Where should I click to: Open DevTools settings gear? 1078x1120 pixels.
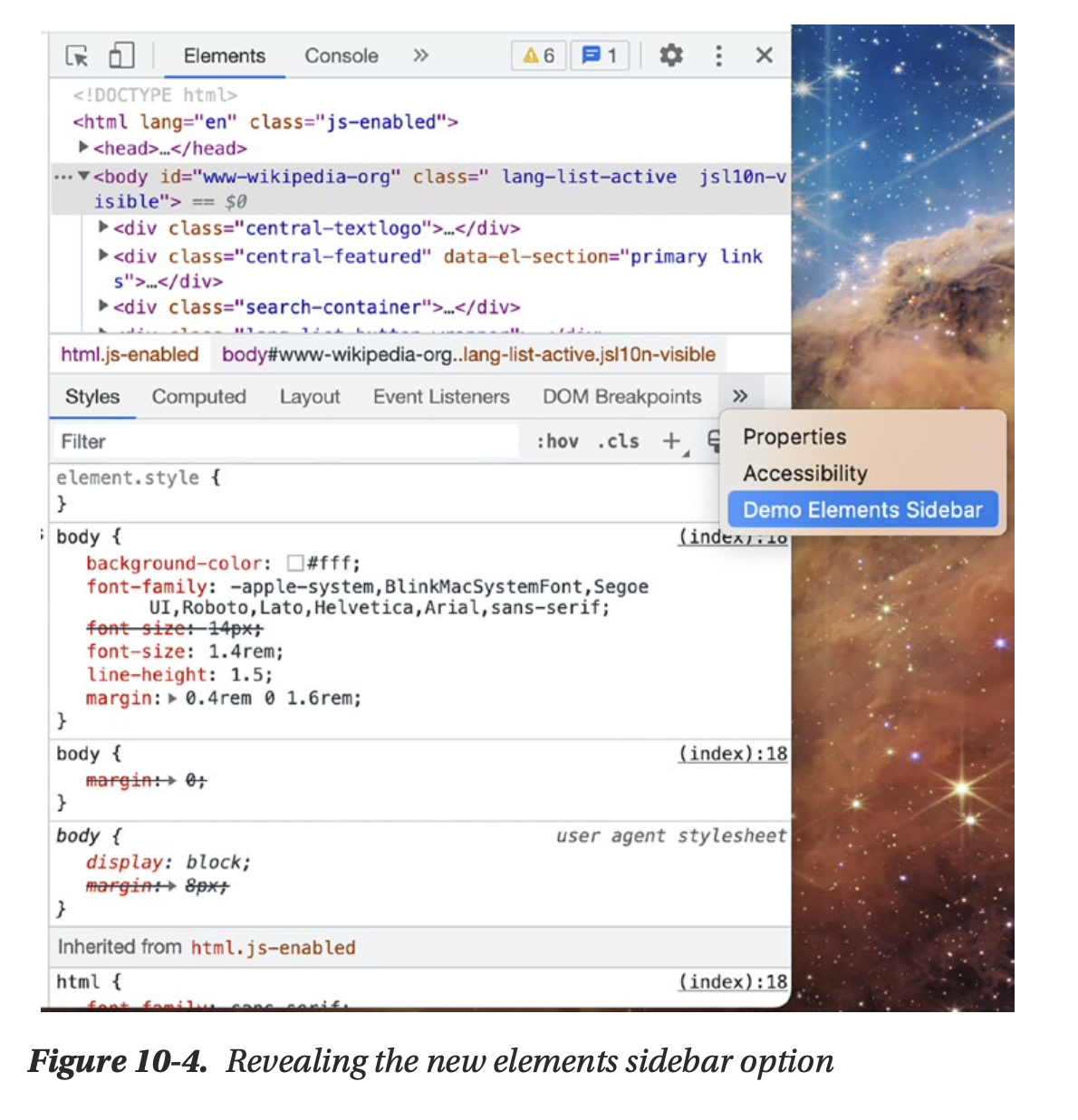coord(670,56)
